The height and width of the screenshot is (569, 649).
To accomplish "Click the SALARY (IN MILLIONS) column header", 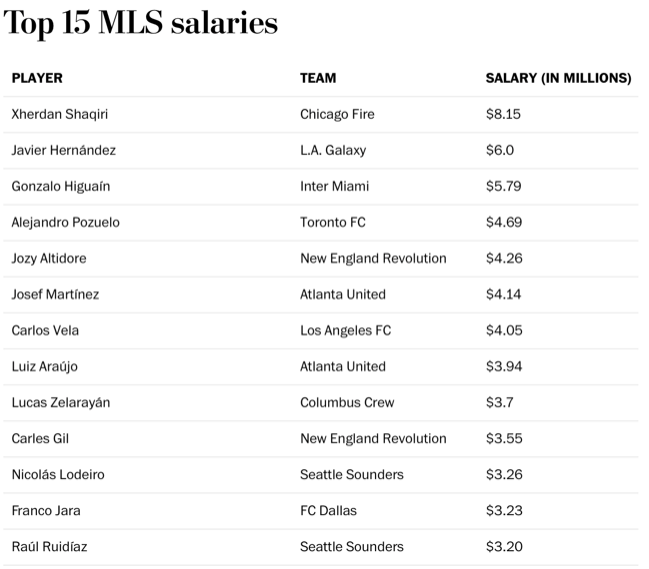I will 558,78.
